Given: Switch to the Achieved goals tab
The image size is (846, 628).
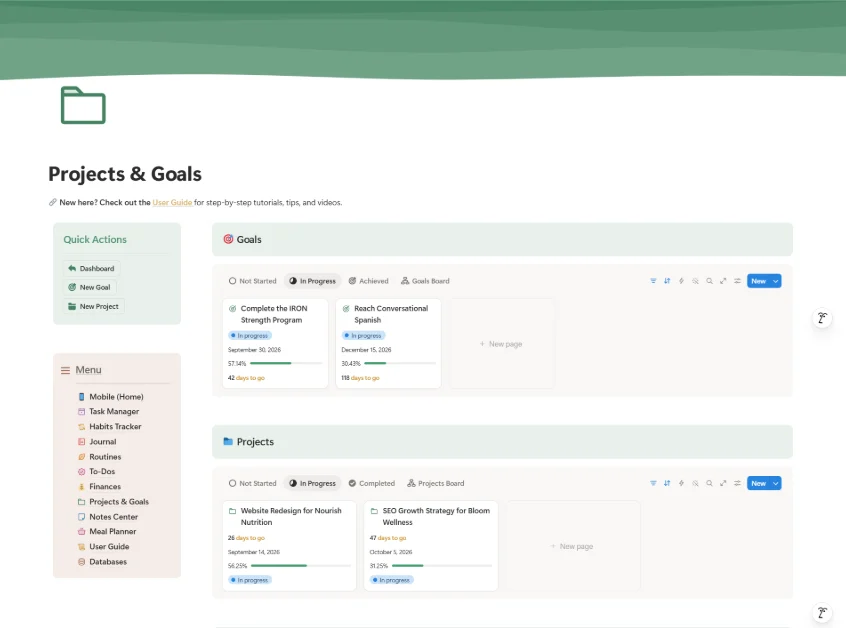Looking at the screenshot, I should [369, 281].
